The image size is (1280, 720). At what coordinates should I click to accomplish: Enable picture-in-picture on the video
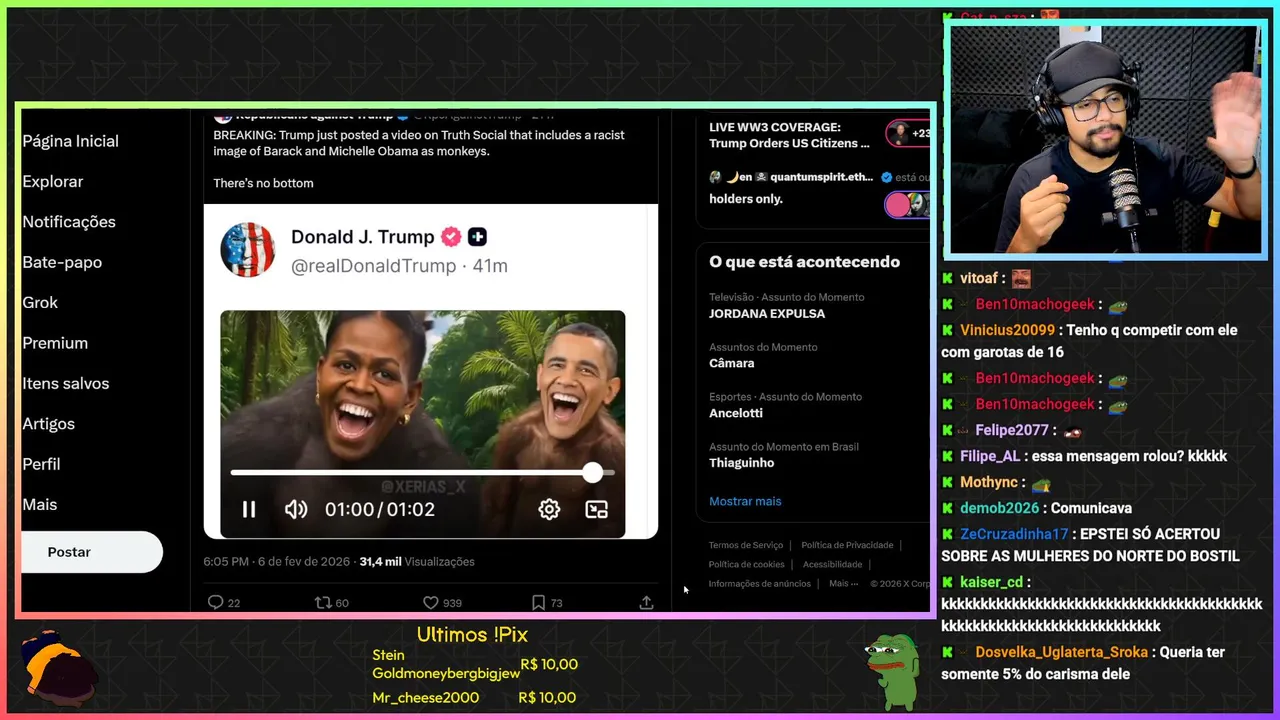[x=596, y=509]
